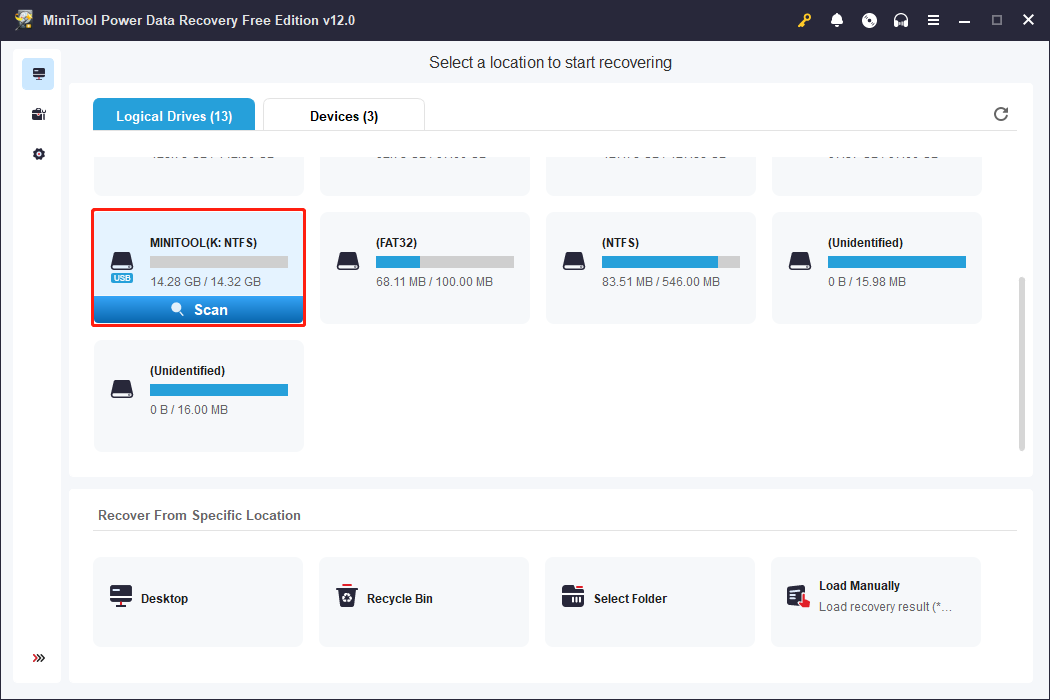
Task: Click the NTFS 83.51 MB usage bar
Action: (671, 262)
